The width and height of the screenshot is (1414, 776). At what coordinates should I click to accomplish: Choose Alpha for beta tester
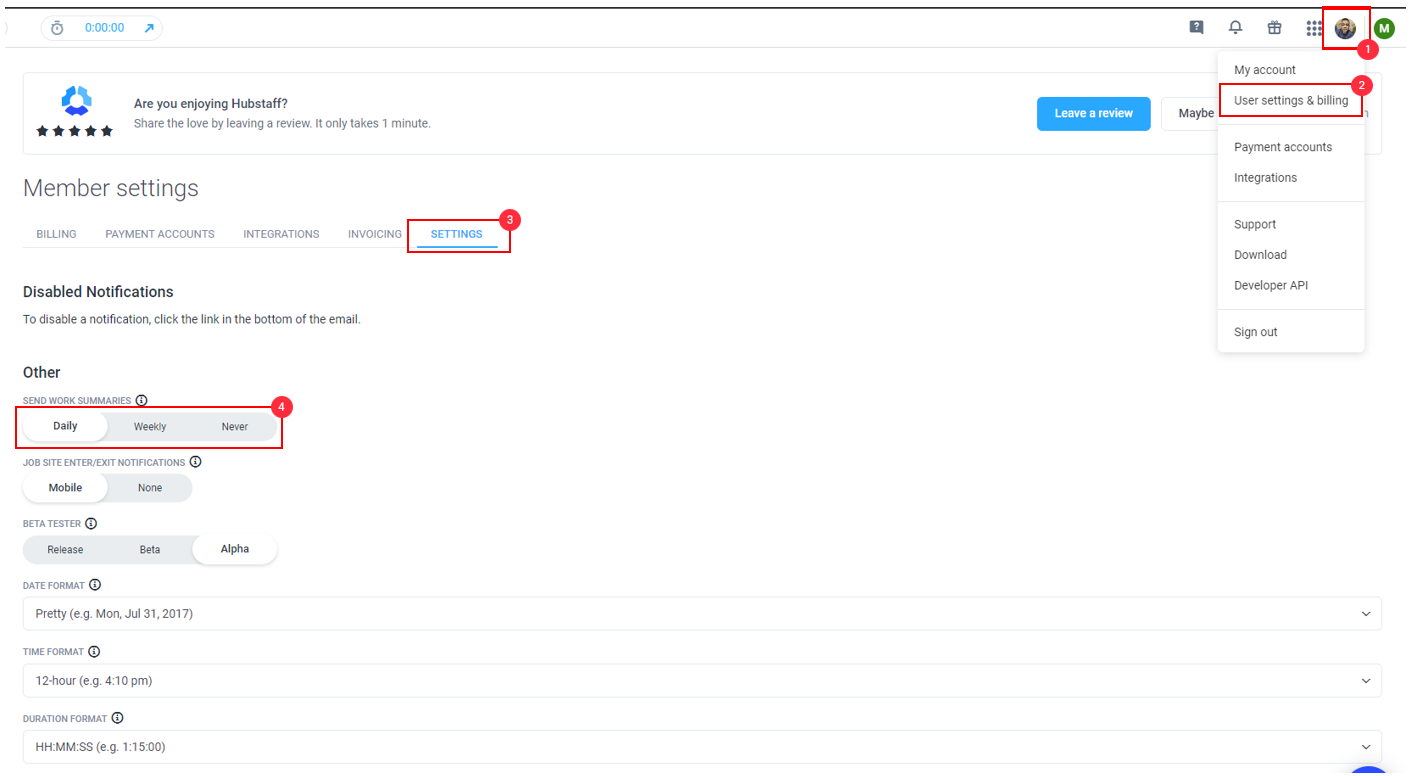[235, 549]
